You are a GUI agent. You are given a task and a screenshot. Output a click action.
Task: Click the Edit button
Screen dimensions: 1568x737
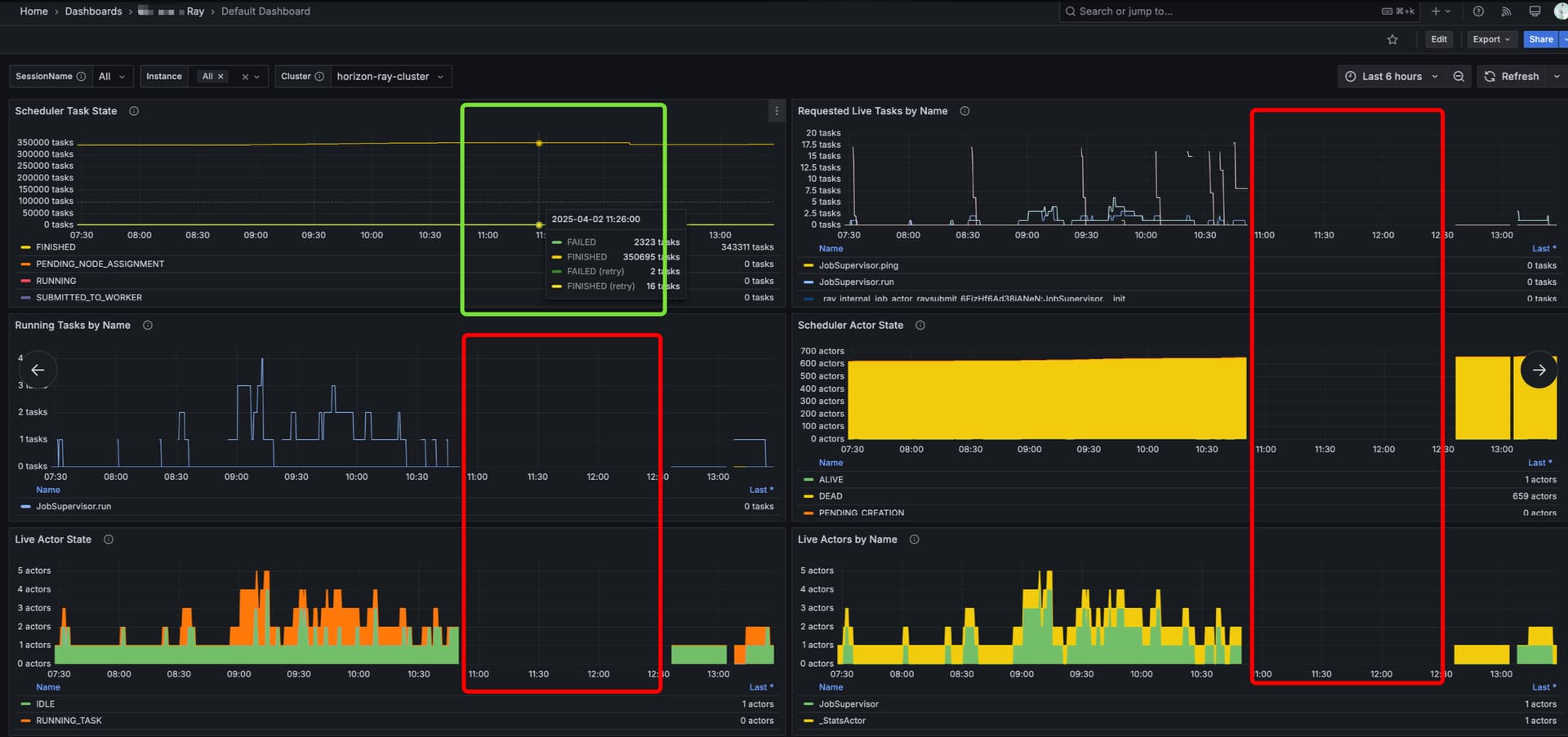point(1438,39)
